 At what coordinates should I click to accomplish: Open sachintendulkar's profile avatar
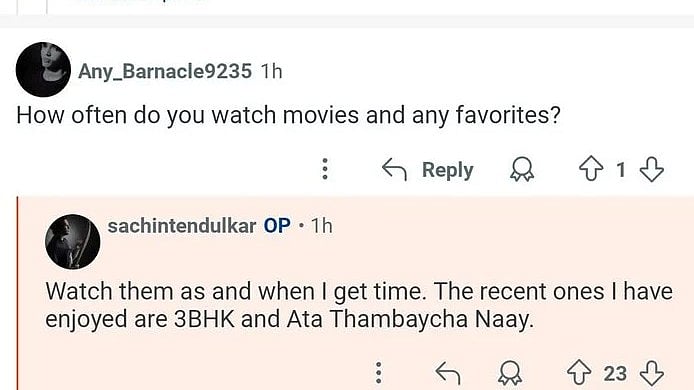[73, 242]
